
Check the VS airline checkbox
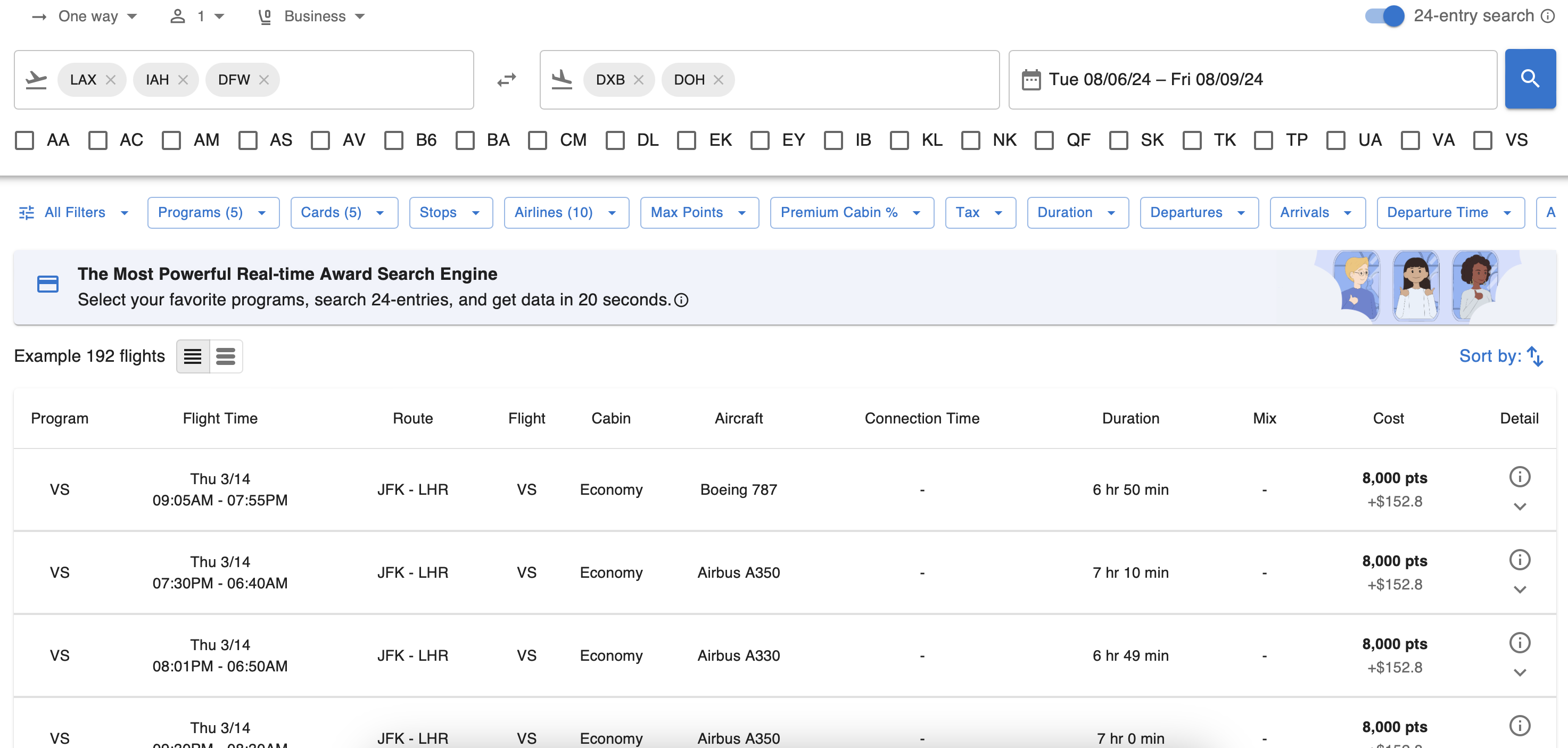click(1483, 140)
